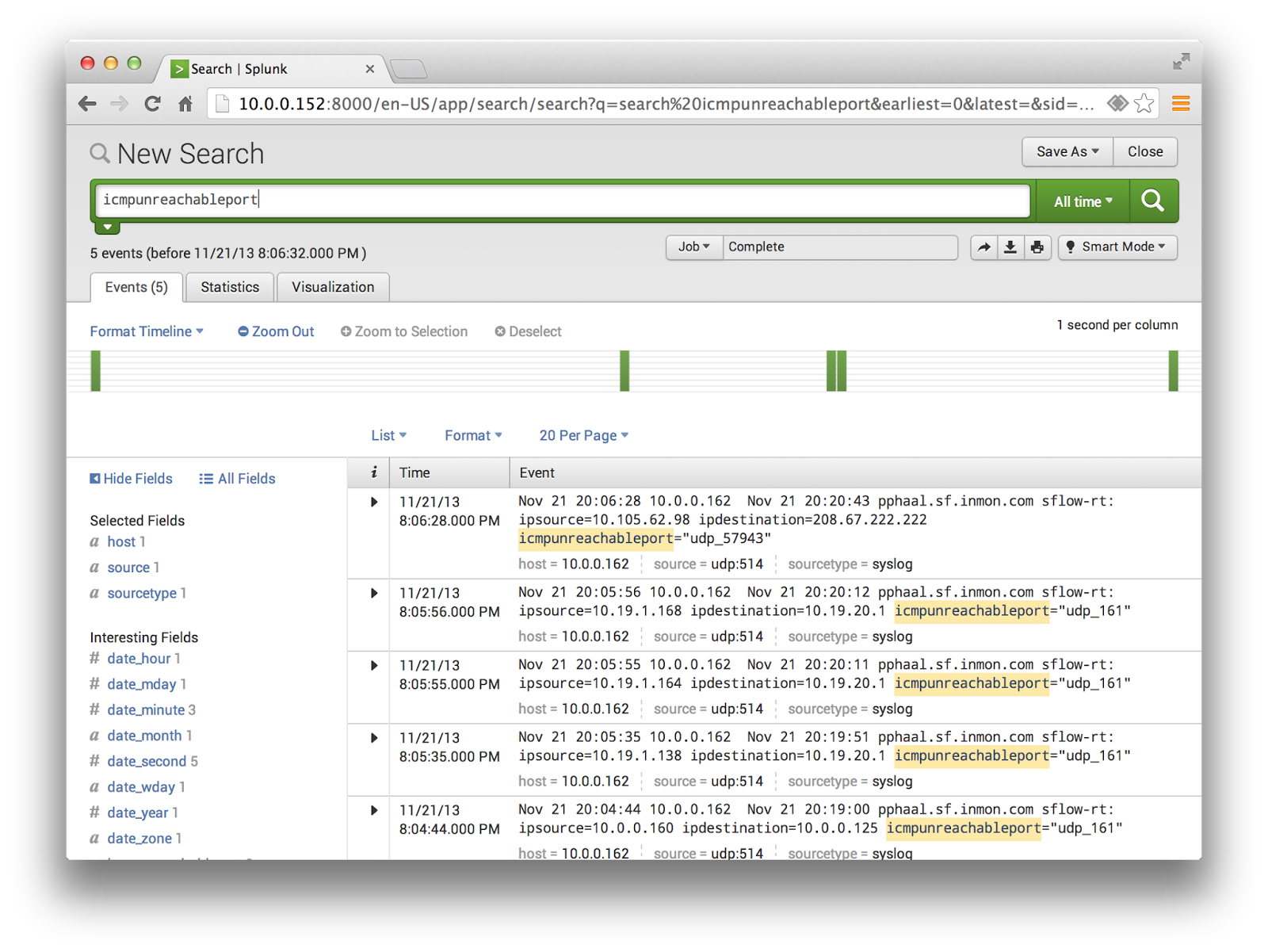Click inside the search query field
Viewport: 1268px width, 952px height.
(x=563, y=201)
